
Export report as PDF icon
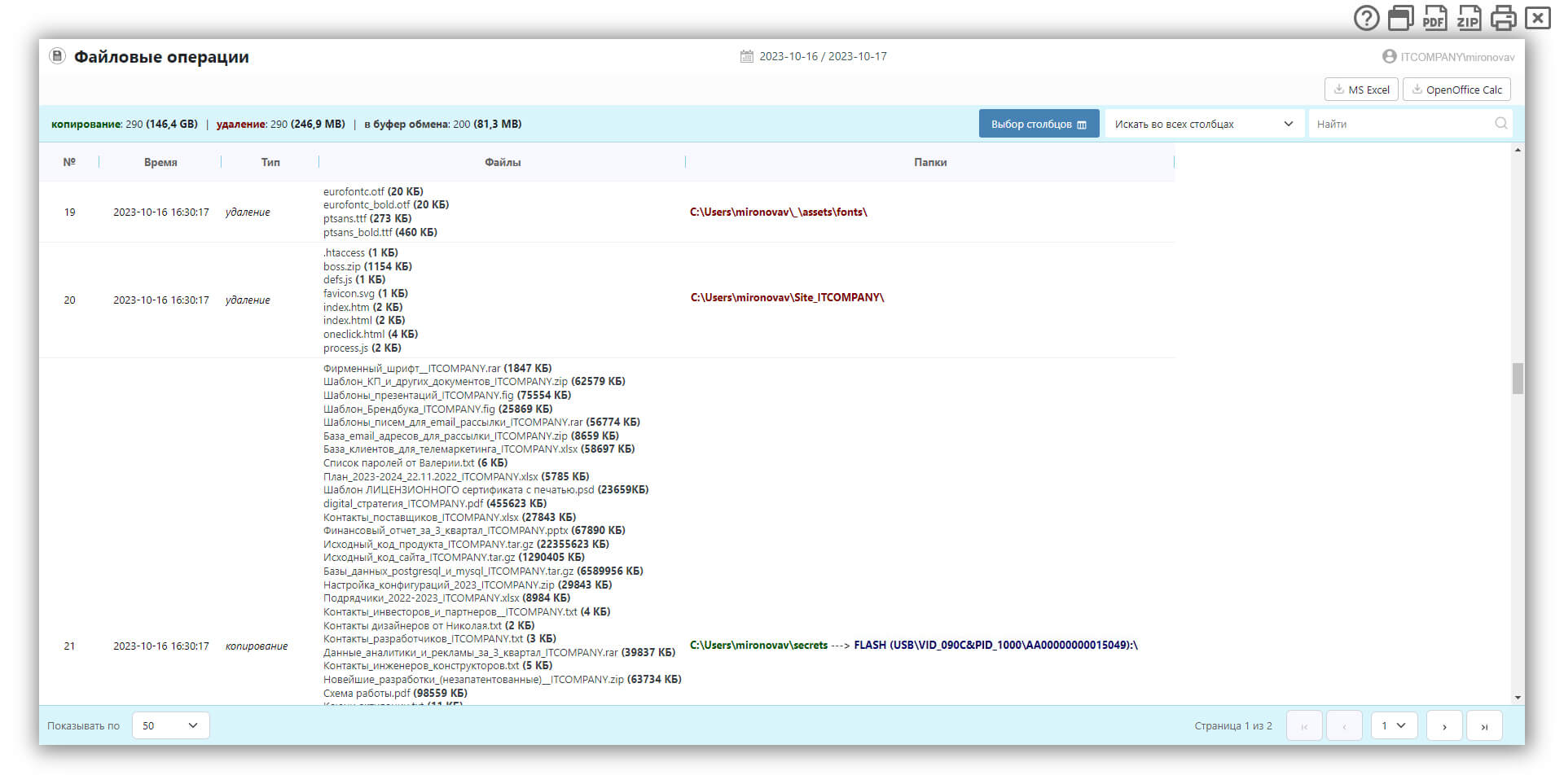[1434, 18]
